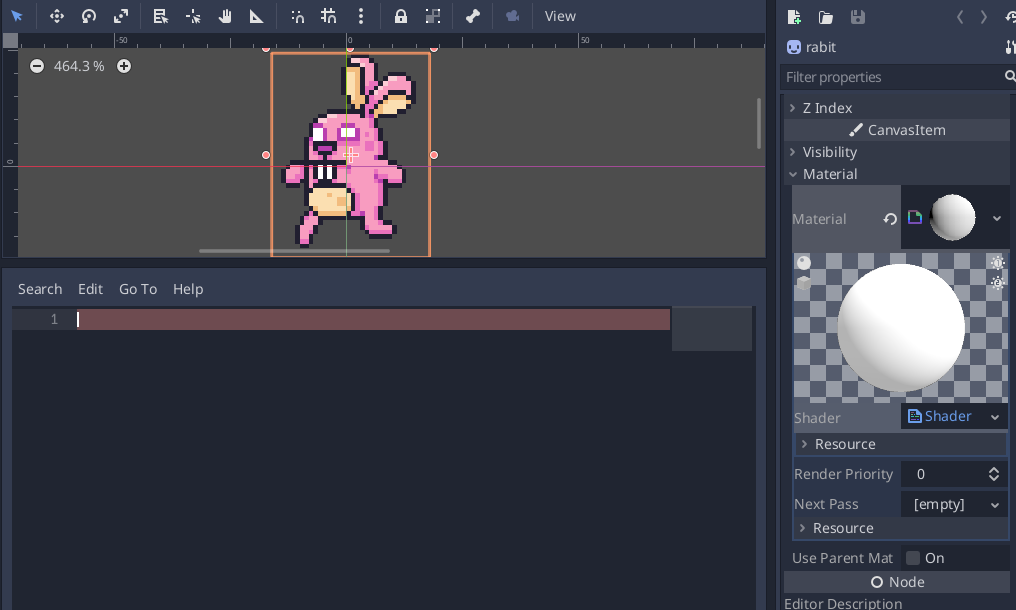
Task: Lock the selected node with padlock icon
Action: (401, 16)
